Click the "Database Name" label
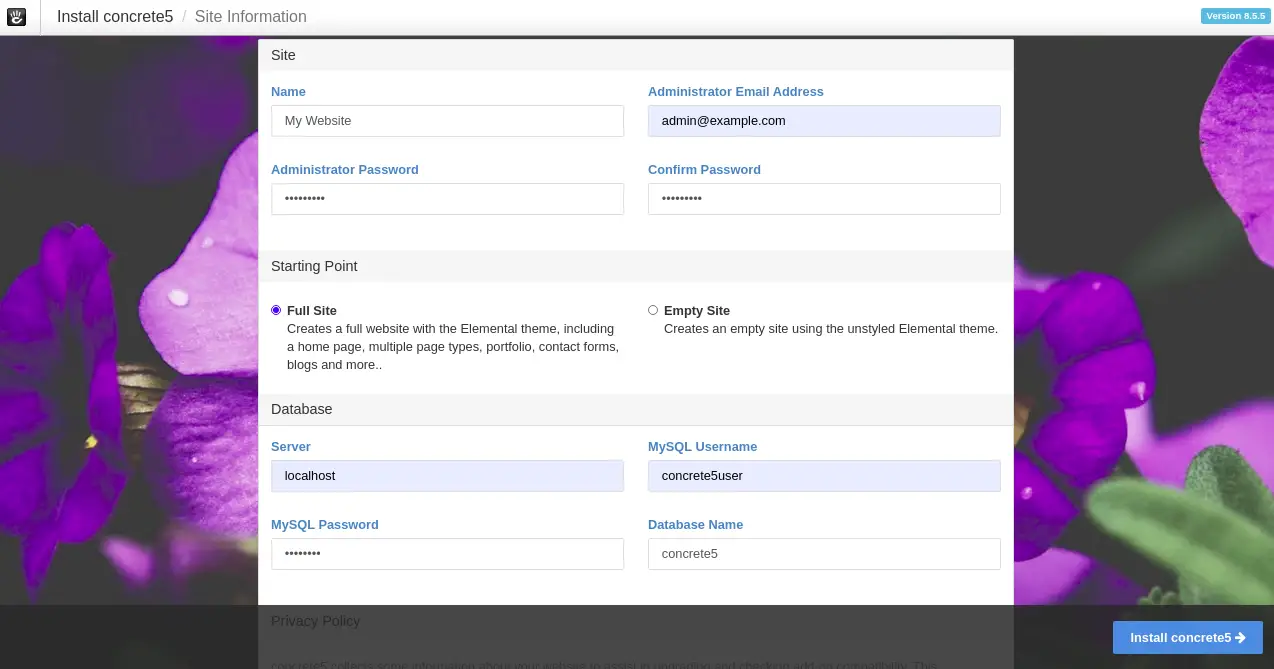 (x=695, y=525)
